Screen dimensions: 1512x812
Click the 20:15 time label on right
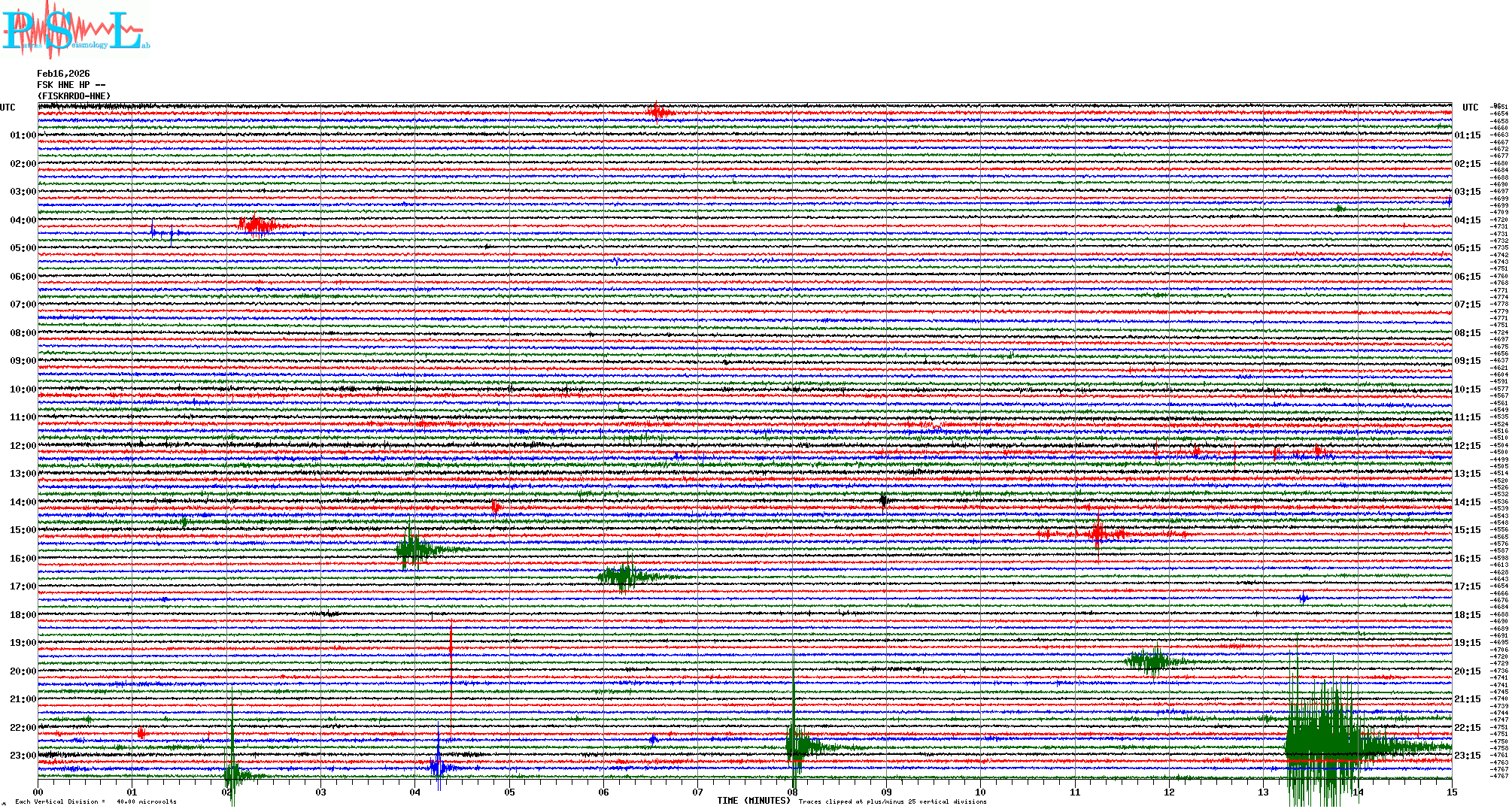1467,671
